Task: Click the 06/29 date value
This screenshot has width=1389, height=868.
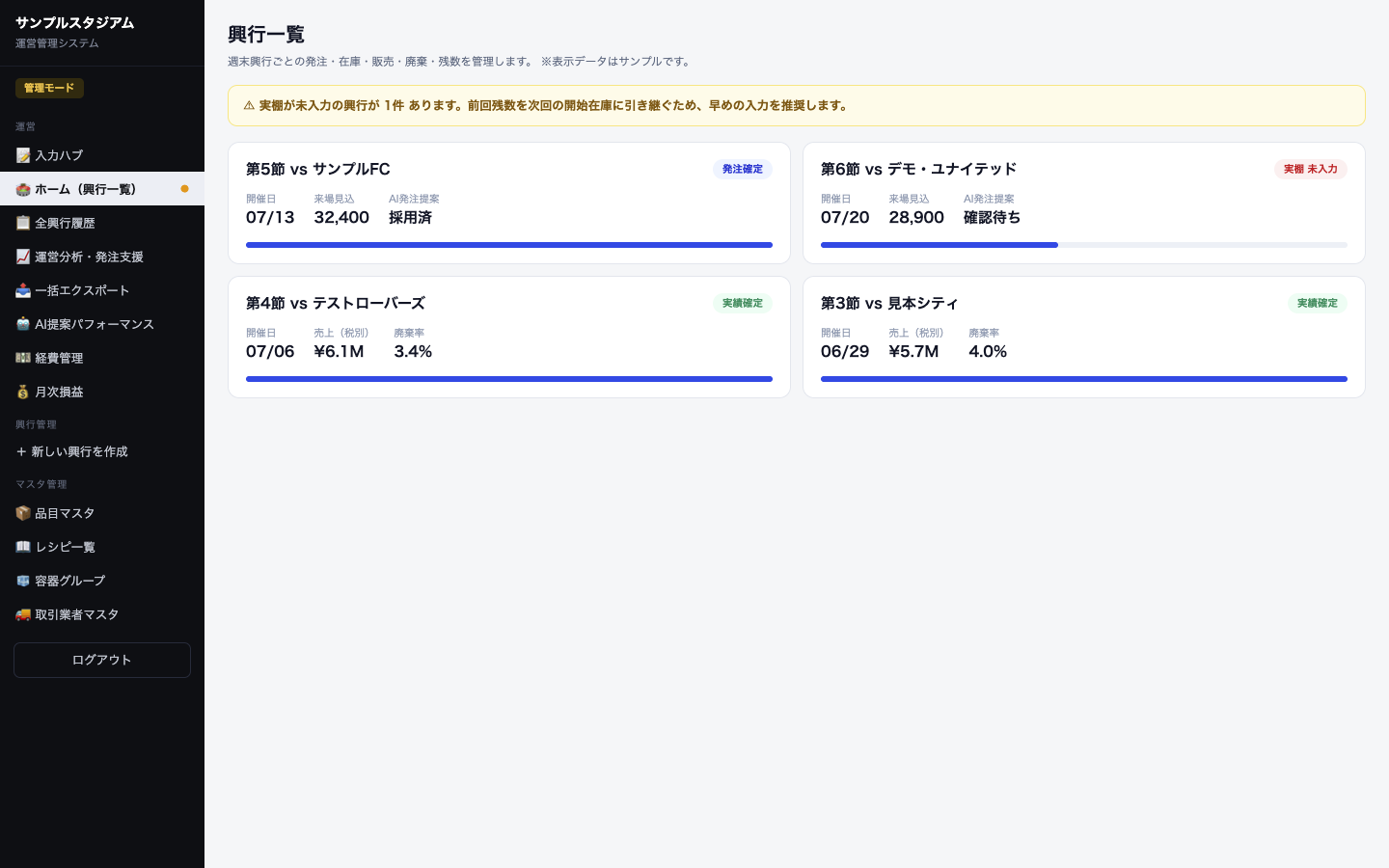Action: (845, 352)
